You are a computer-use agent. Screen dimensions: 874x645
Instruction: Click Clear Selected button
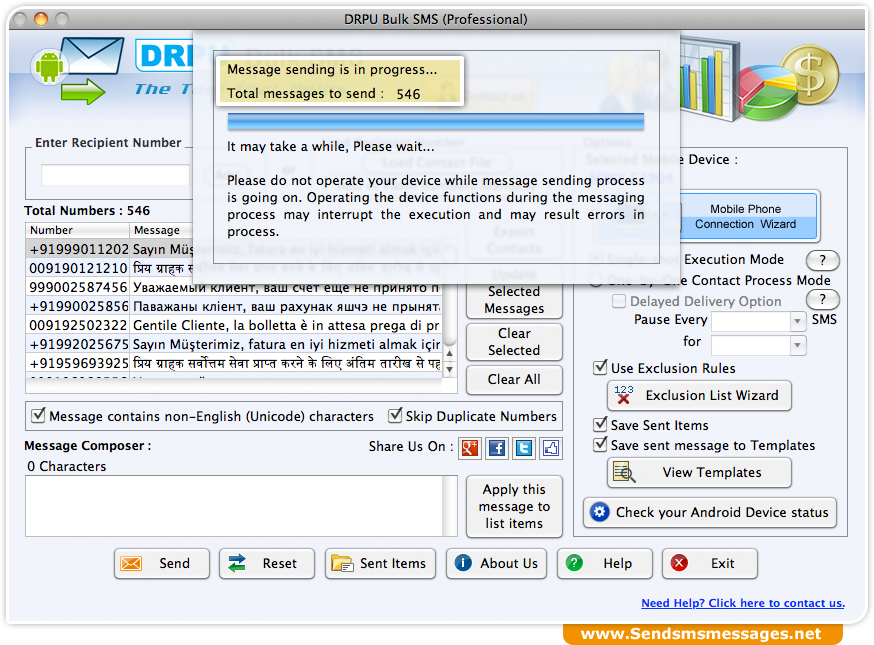click(514, 342)
